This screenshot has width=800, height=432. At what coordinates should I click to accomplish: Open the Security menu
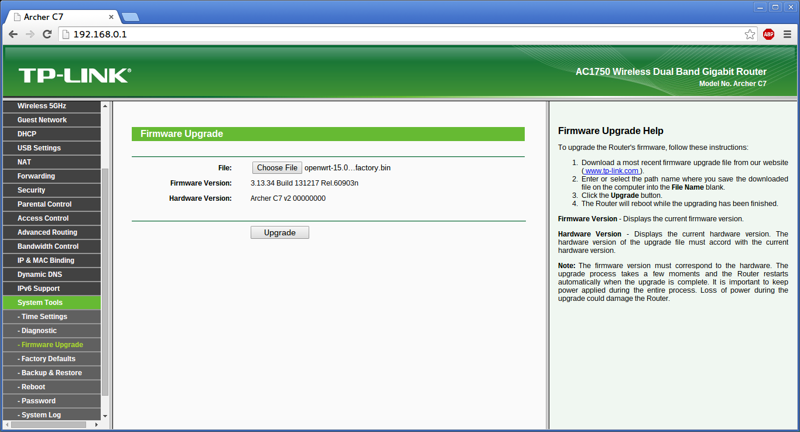point(52,190)
